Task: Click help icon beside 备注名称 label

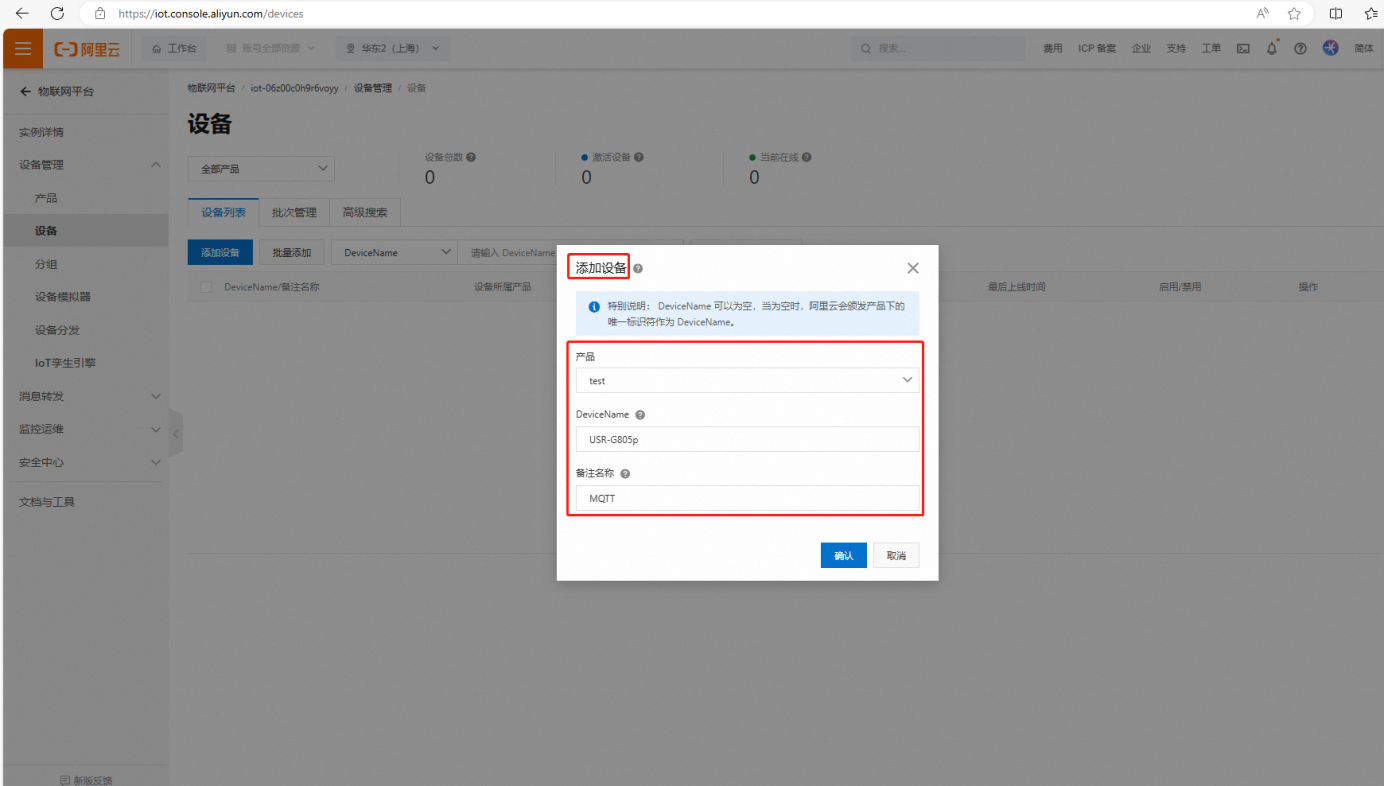Action: pos(625,474)
